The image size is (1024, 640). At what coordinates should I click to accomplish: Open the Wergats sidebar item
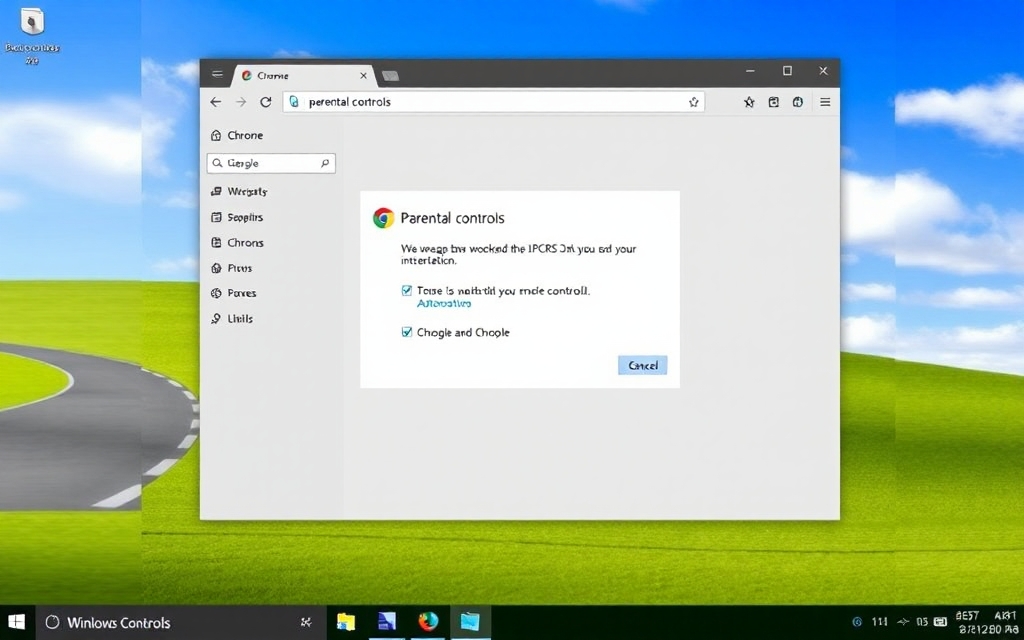pos(239,191)
